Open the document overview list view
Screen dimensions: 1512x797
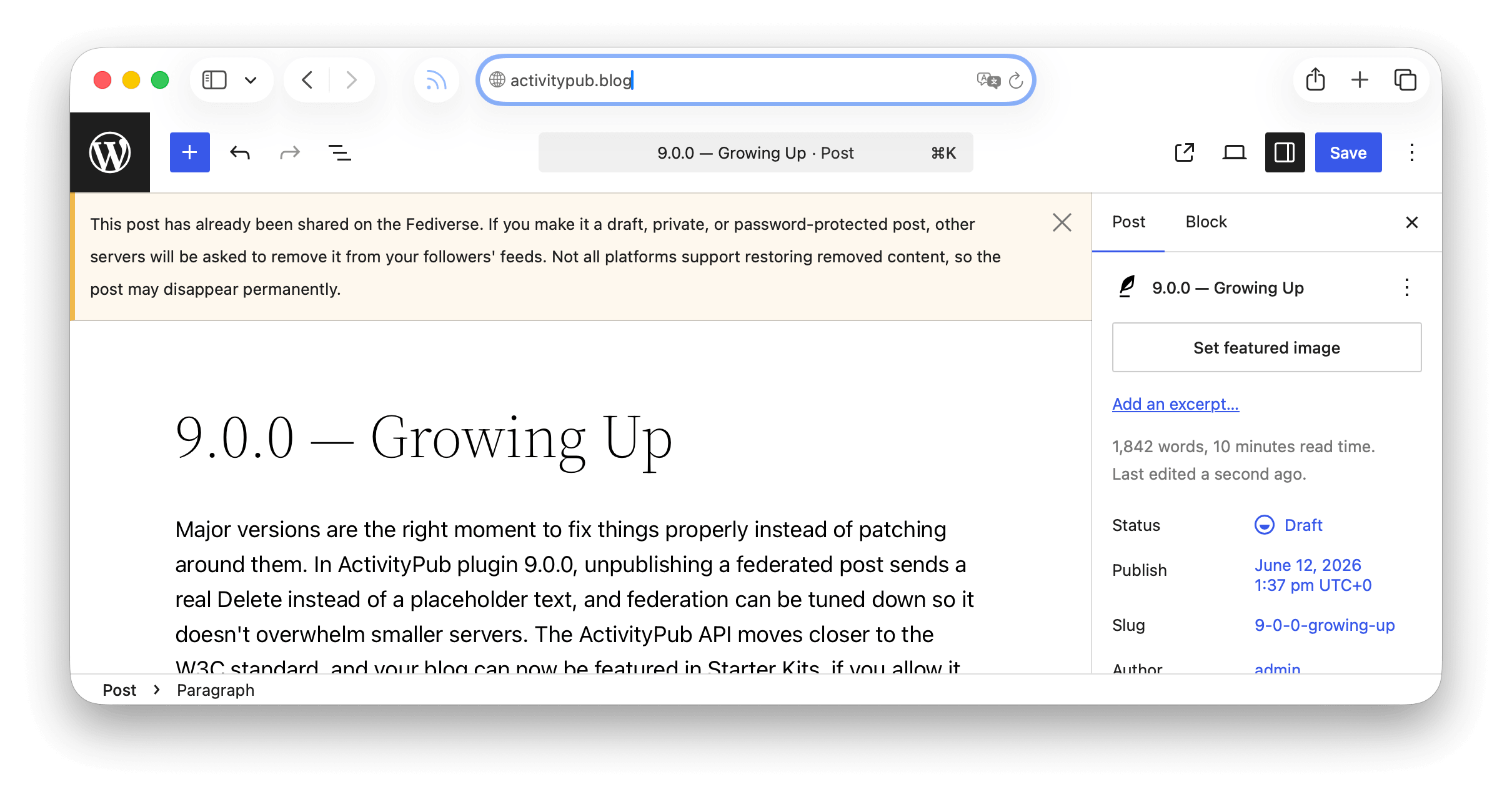[x=340, y=152]
